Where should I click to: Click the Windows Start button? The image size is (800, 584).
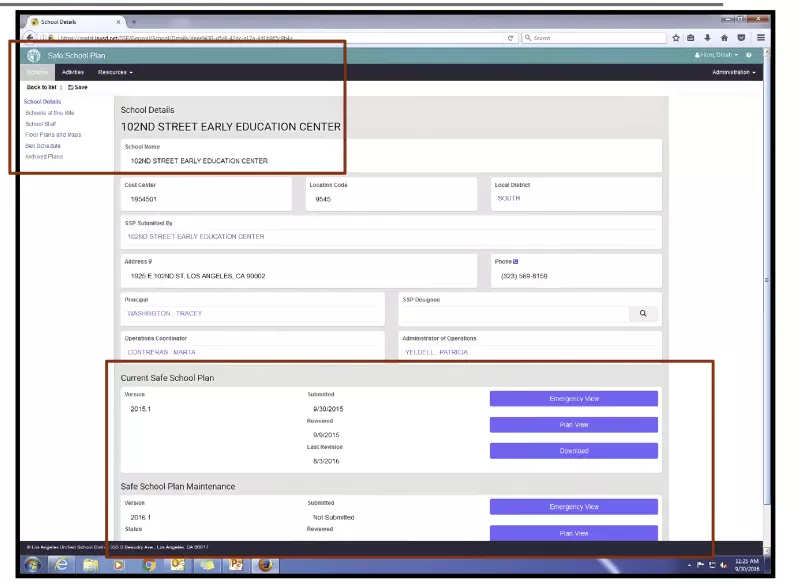click(x=32, y=565)
